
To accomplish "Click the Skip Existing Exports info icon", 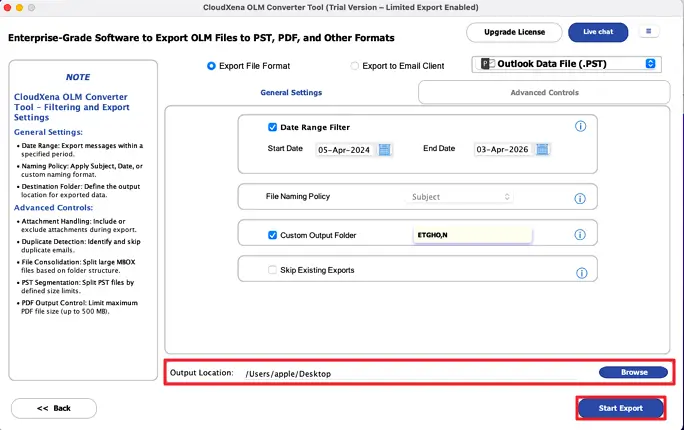I will [580, 272].
